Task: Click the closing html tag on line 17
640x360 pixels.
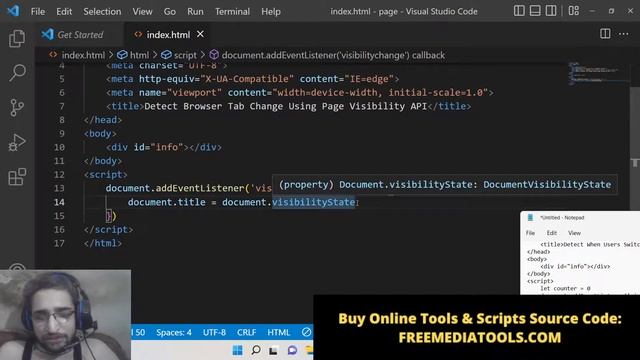Action: click(x=103, y=243)
